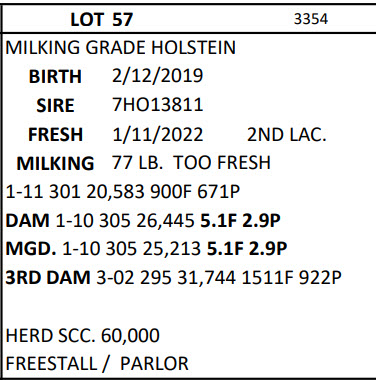Click the birth date 2/12/2019
The height and width of the screenshot is (380, 376).
158,76
